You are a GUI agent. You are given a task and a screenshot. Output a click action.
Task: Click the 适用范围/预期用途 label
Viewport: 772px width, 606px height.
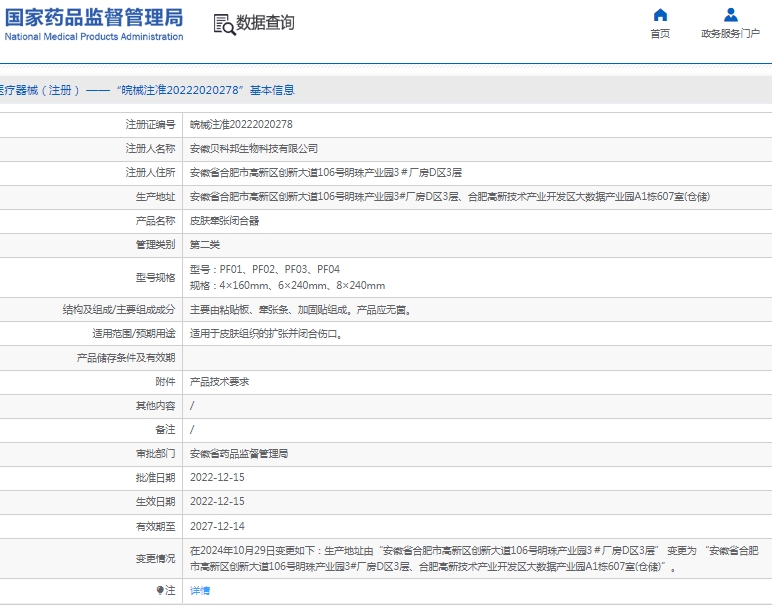point(133,334)
